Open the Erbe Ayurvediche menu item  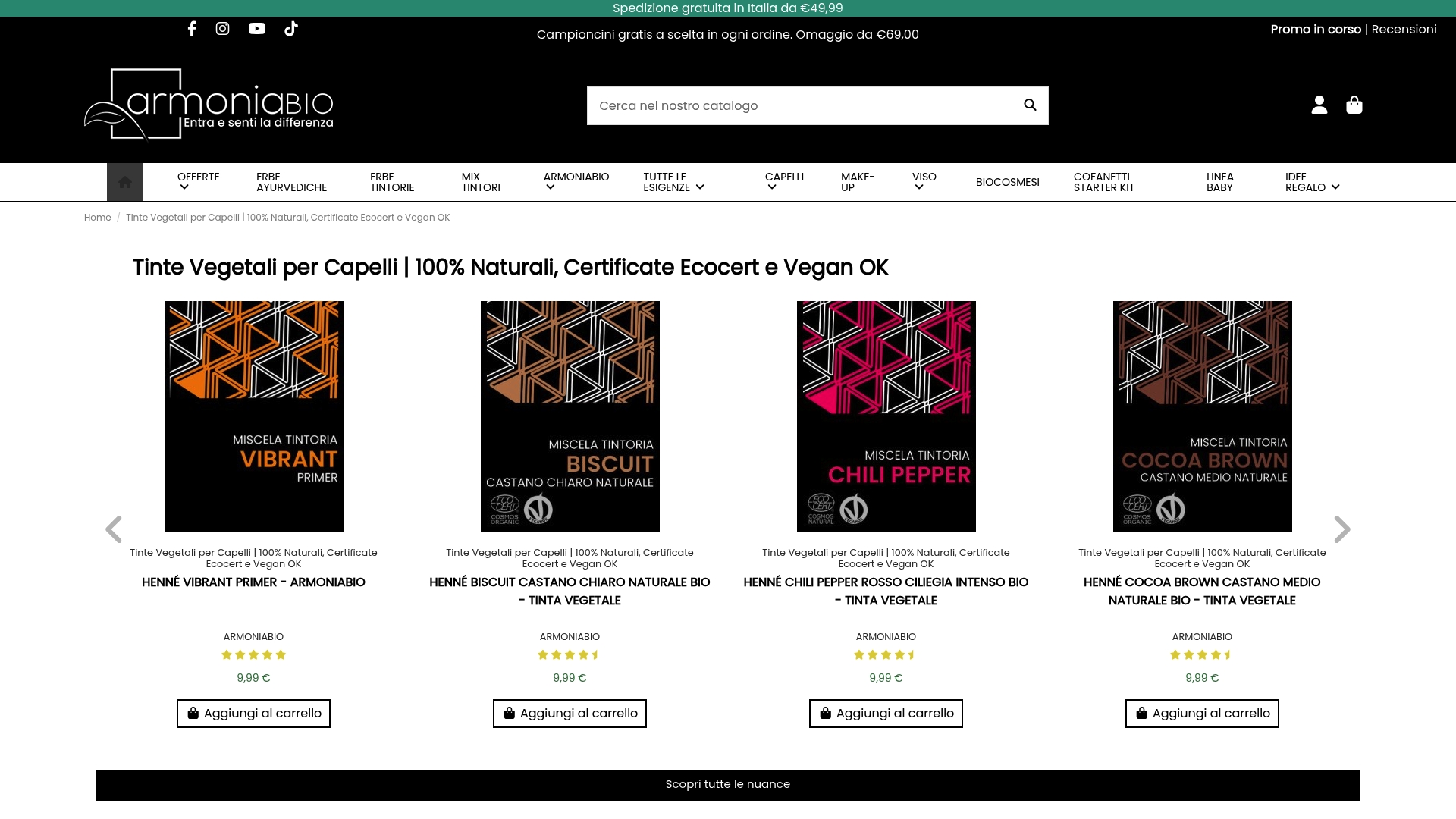(x=291, y=182)
